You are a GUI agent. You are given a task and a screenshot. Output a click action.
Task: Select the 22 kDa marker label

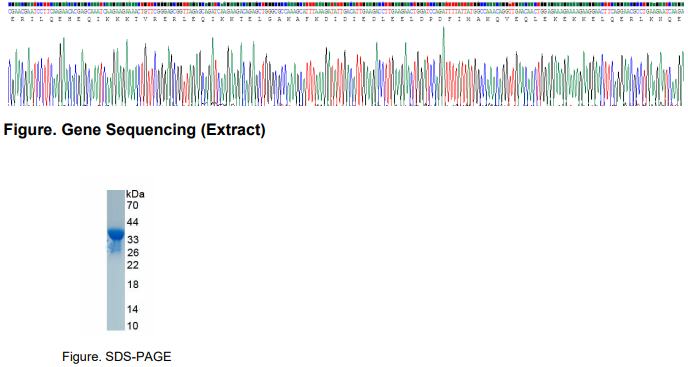pyautogui.click(x=133, y=265)
